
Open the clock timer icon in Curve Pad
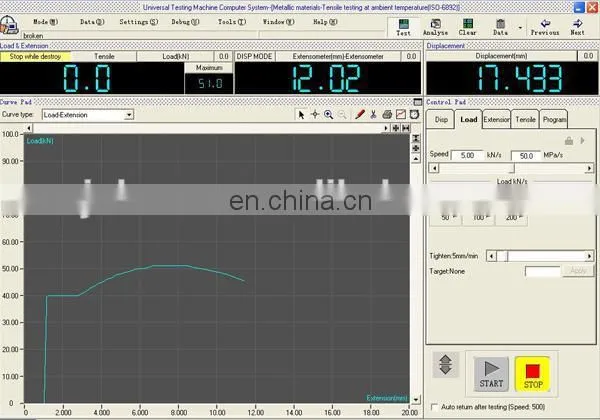pyautogui.click(x=414, y=114)
